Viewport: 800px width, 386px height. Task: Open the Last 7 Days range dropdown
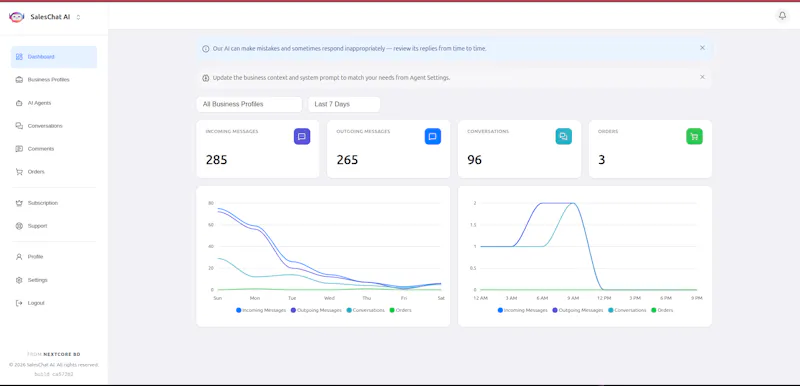(344, 104)
